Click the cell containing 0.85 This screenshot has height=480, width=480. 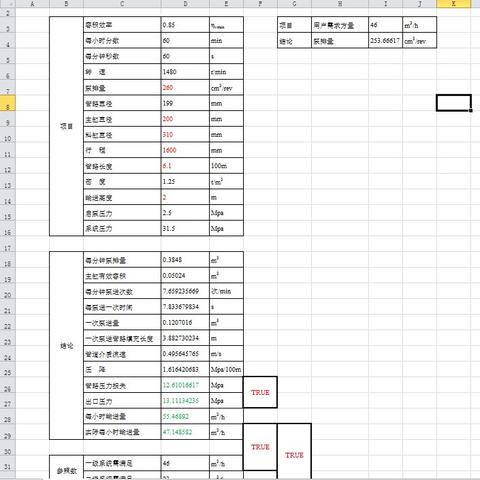(x=185, y=25)
